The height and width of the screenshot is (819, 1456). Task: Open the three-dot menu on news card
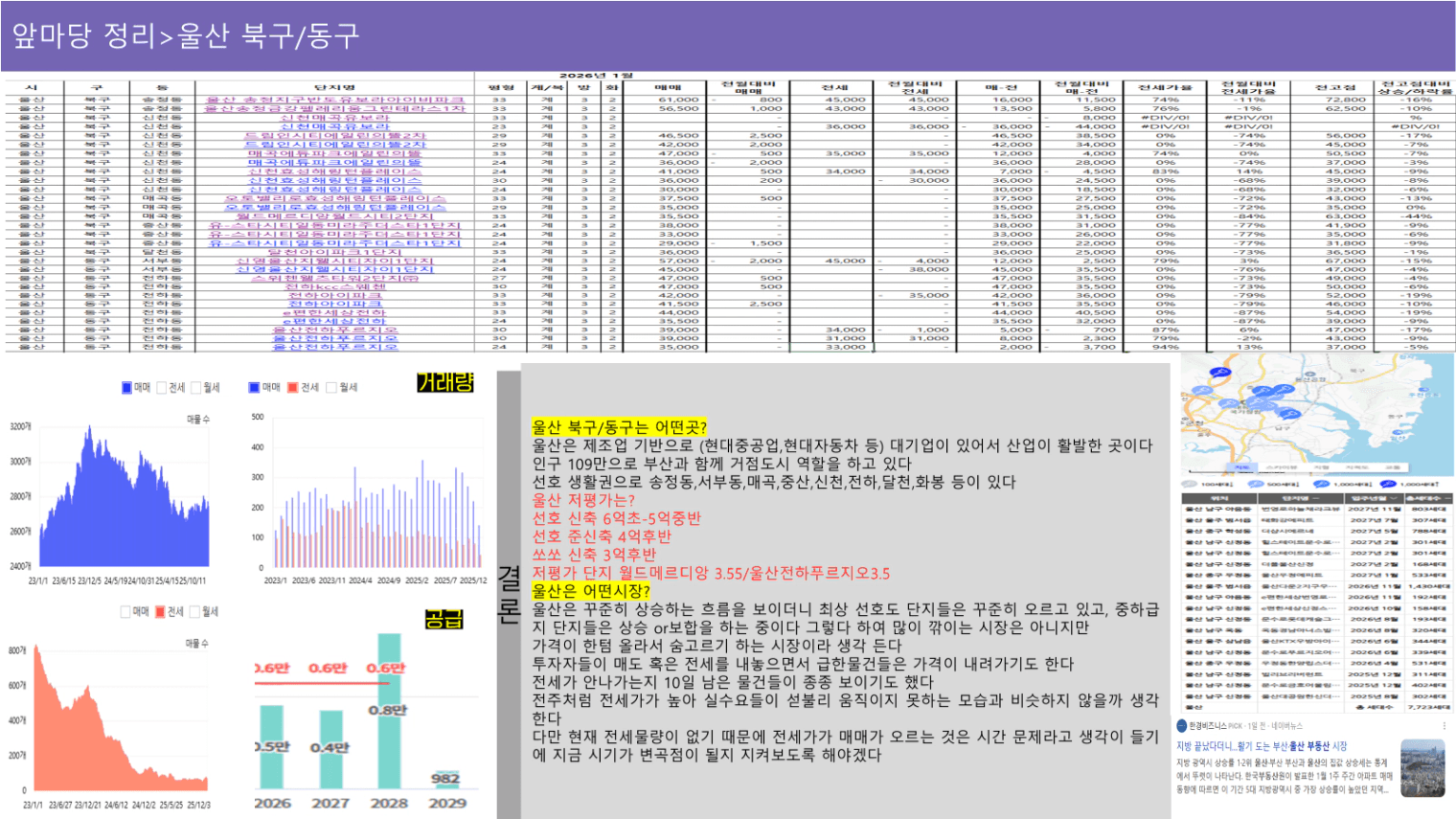[x=1443, y=726]
